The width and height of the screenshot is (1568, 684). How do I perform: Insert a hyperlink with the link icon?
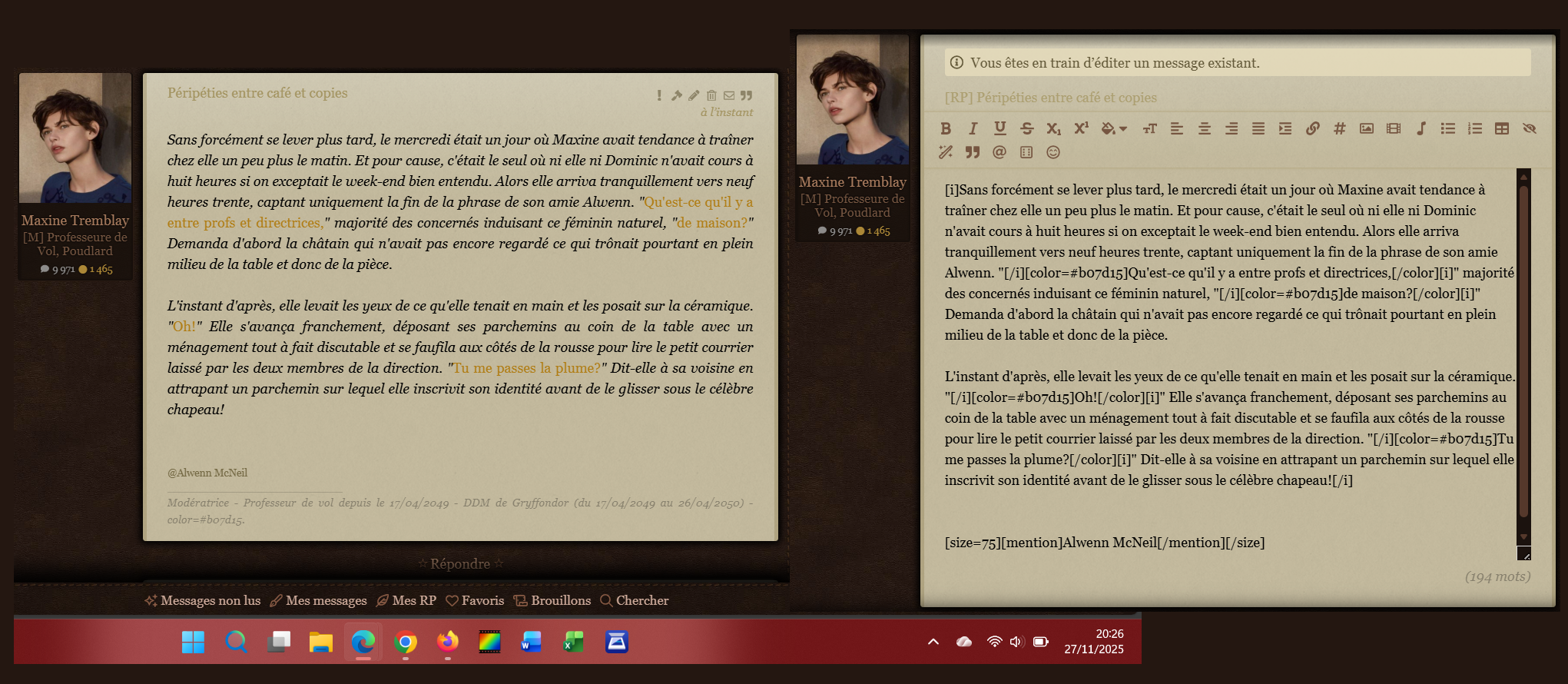[1312, 128]
